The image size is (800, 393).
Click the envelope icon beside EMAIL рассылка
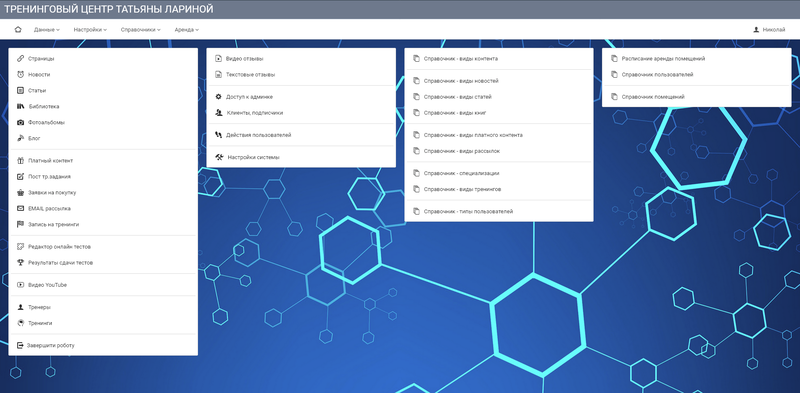(20, 208)
